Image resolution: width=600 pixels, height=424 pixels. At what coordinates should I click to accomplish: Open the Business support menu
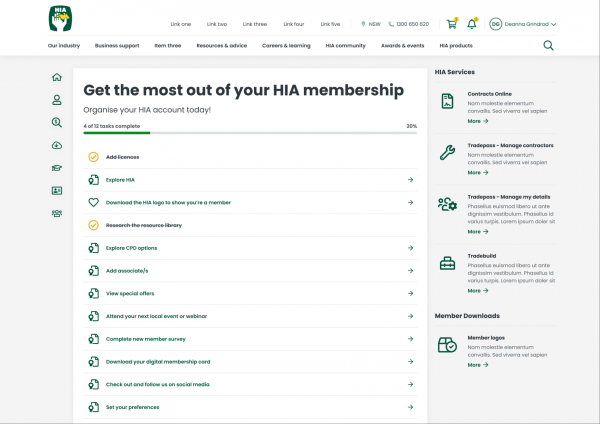[x=117, y=46]
